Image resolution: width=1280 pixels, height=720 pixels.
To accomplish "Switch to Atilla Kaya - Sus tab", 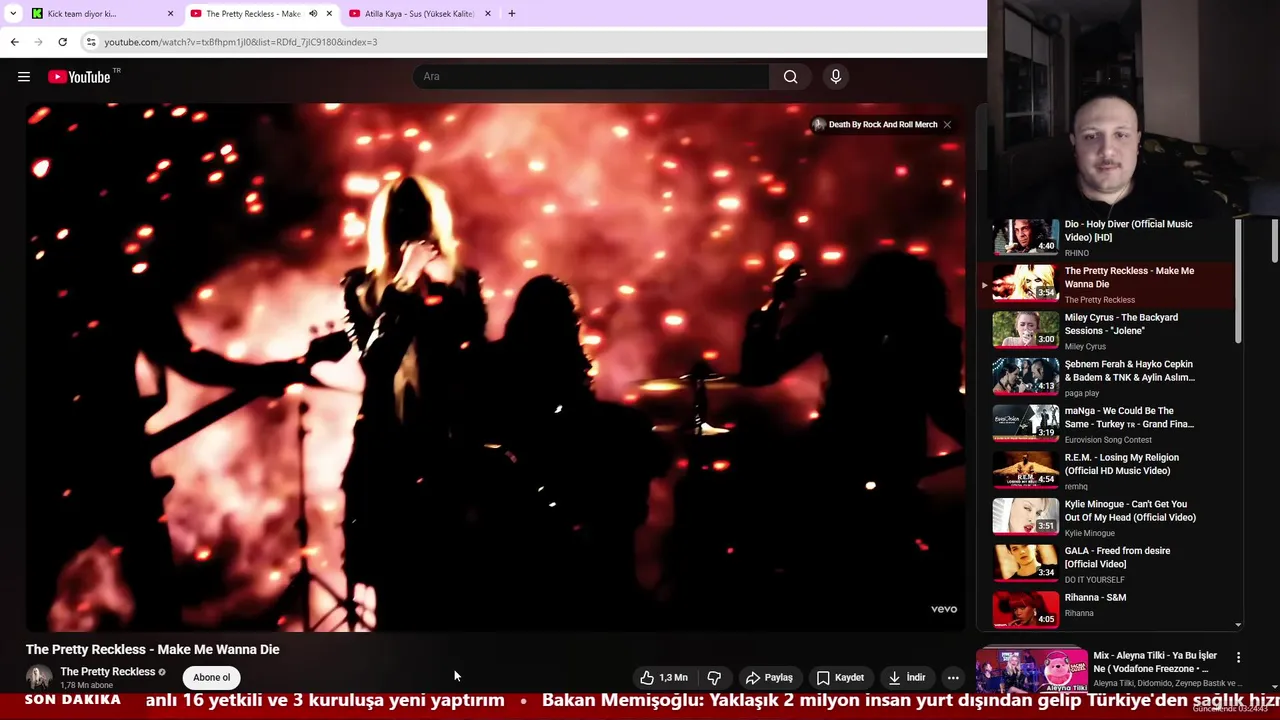I will [419, 14].
